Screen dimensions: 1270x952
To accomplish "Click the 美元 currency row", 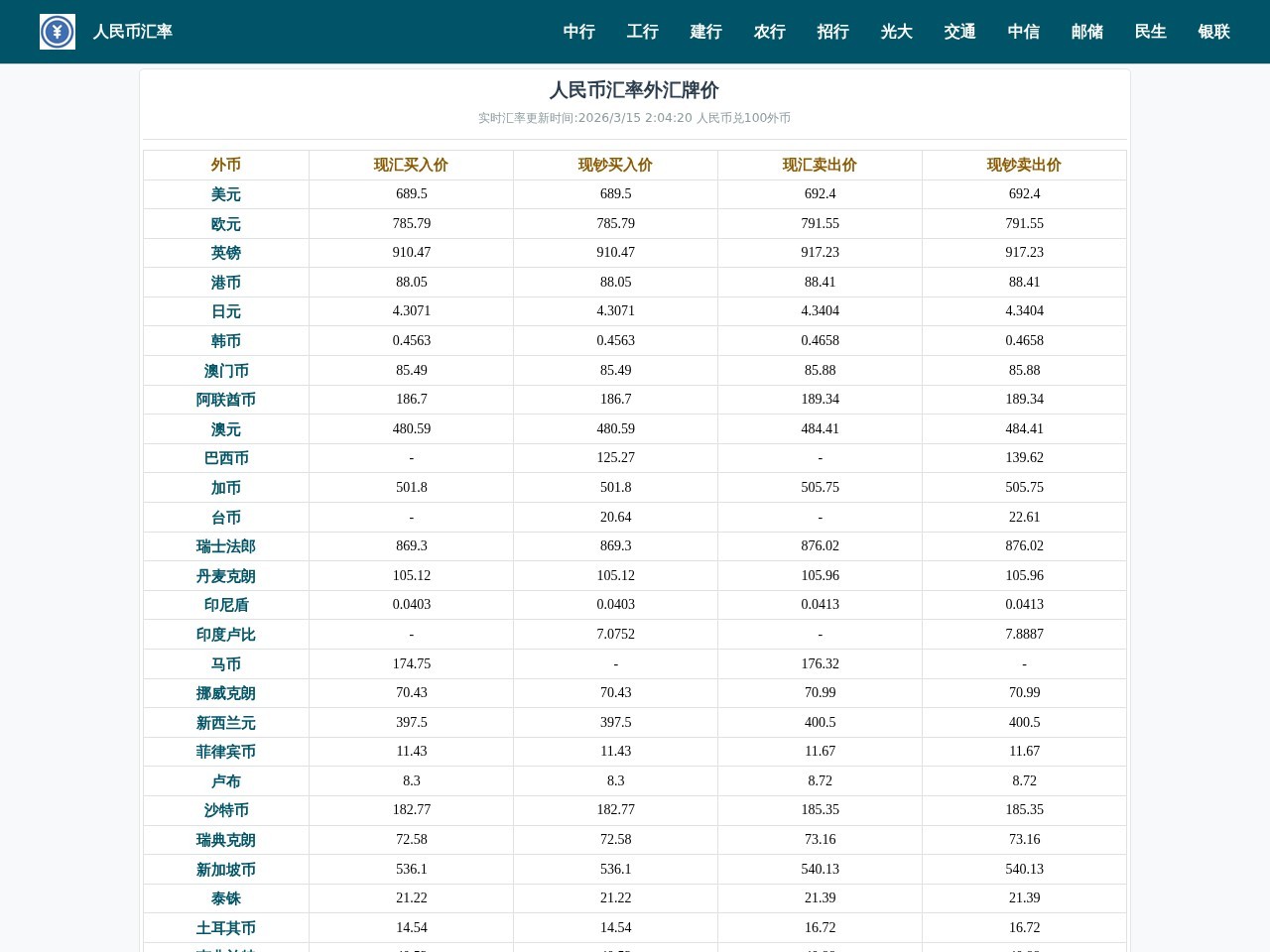I will pyautogui.click(x=225, y=194).
